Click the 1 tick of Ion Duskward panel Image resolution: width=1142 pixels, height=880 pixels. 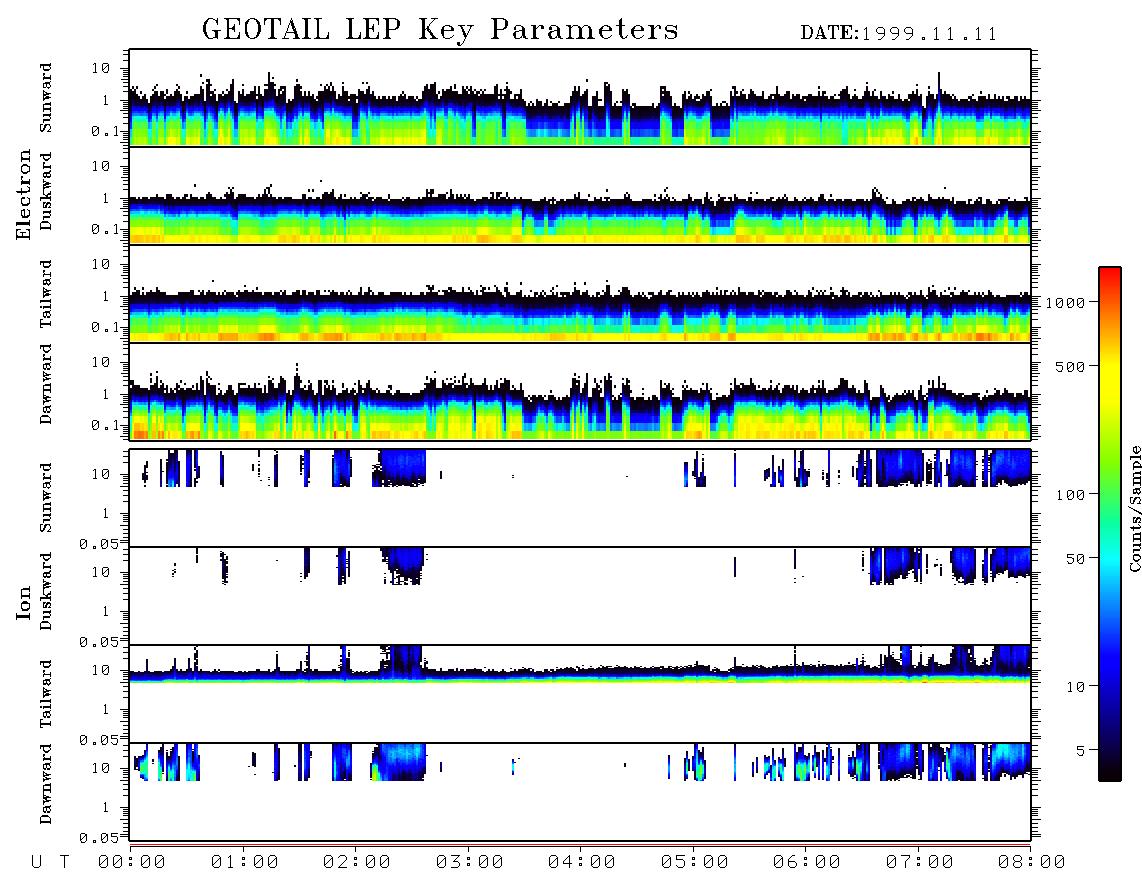(x=106, y=611)
